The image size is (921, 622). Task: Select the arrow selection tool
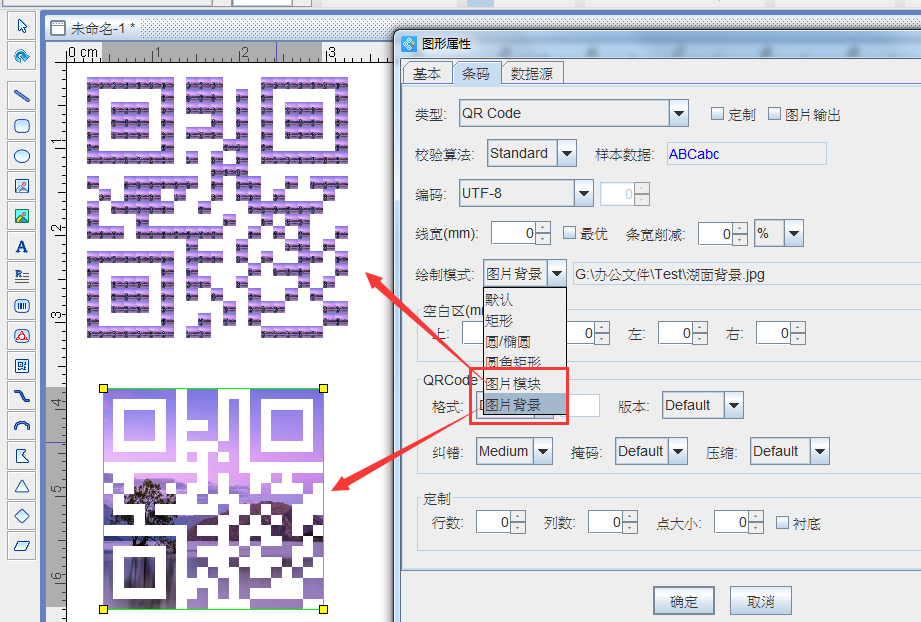pos(21,25)
